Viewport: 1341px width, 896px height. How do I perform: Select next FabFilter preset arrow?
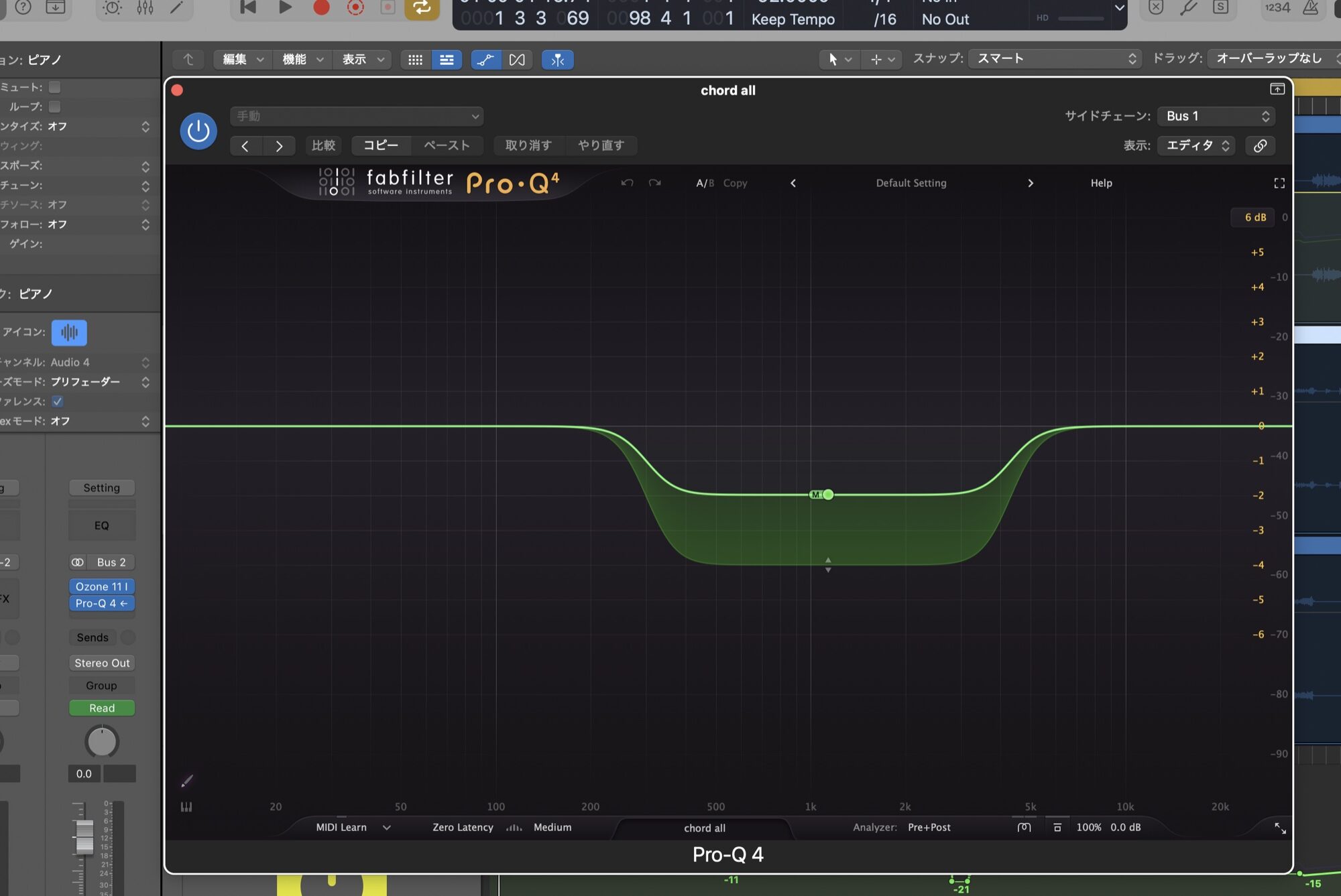(x=1031, y=183)
